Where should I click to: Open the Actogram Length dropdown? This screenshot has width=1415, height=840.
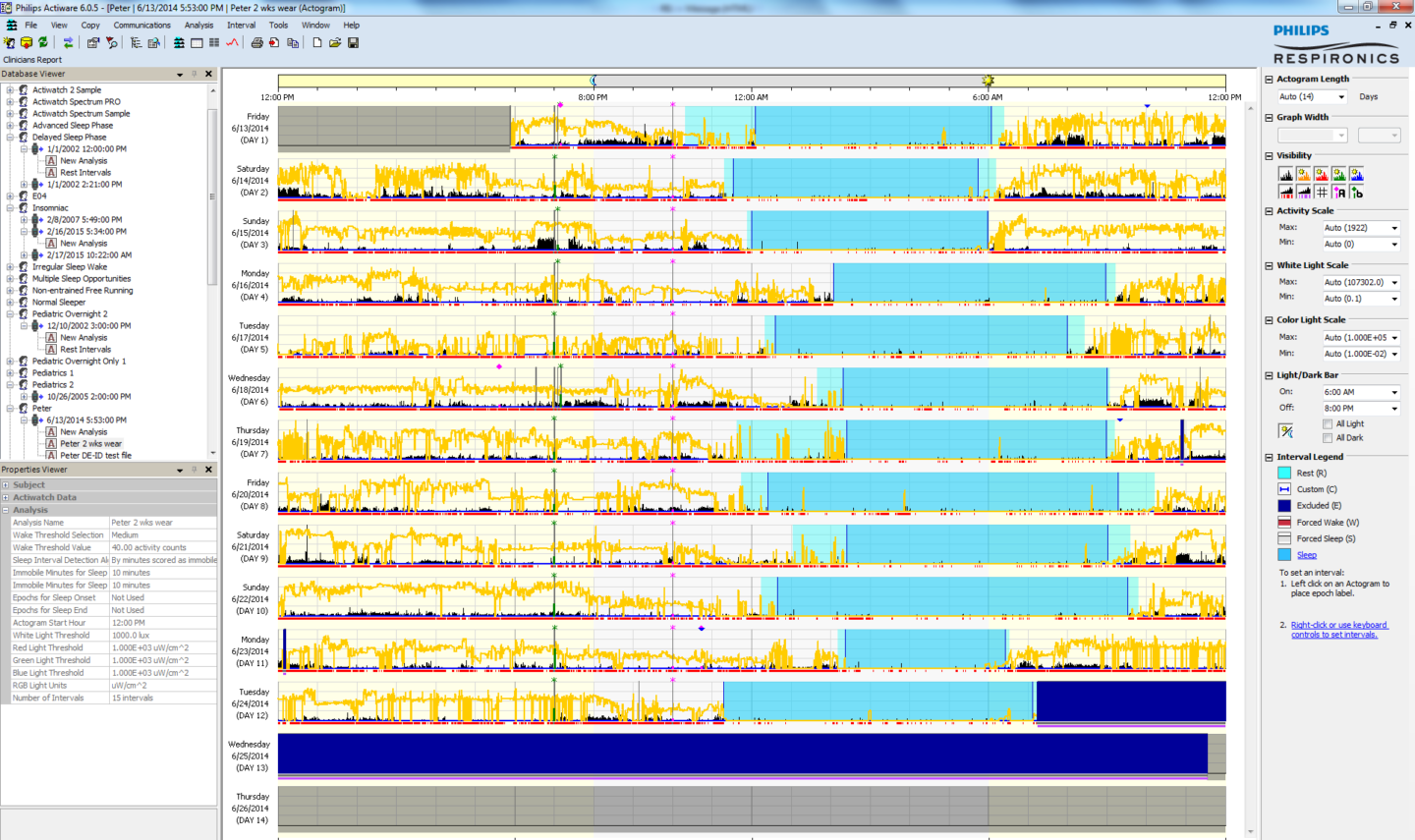click(x=1340, y=97)
